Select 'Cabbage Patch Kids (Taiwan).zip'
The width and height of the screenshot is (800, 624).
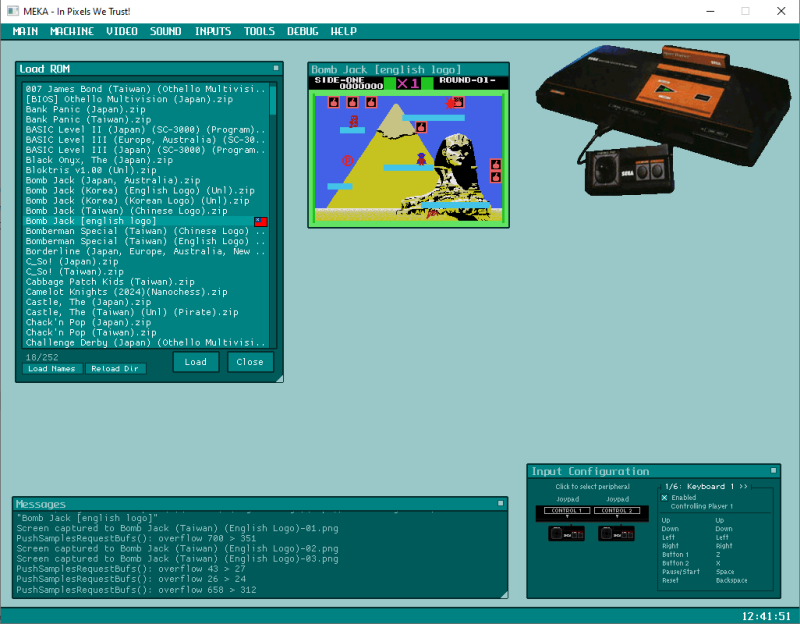(146, 282)
